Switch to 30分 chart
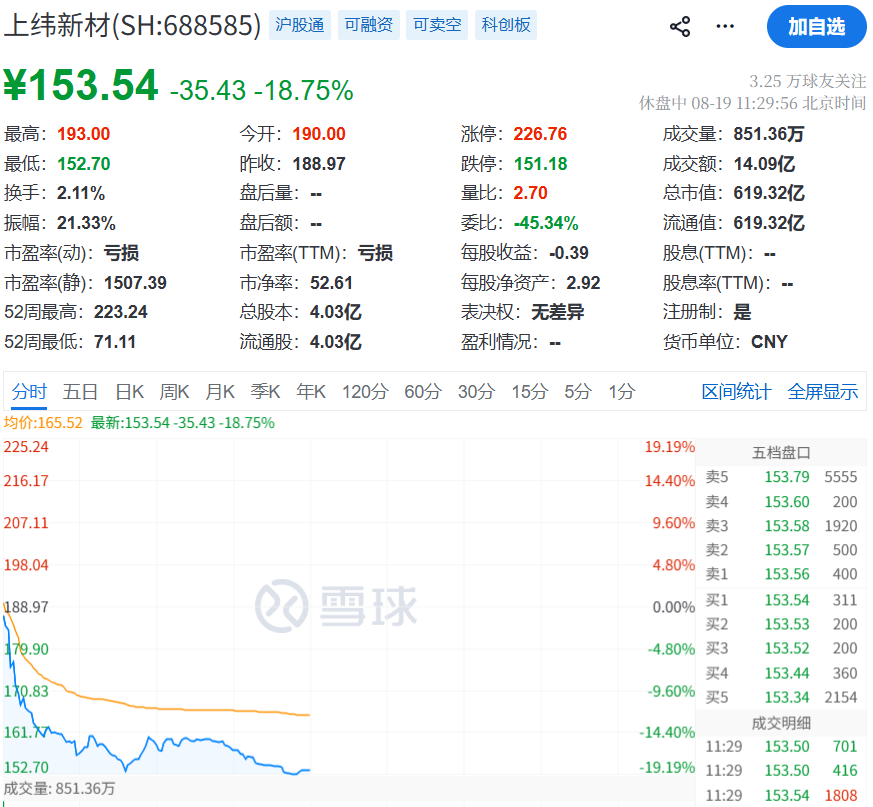 click(x=476, y=392)
